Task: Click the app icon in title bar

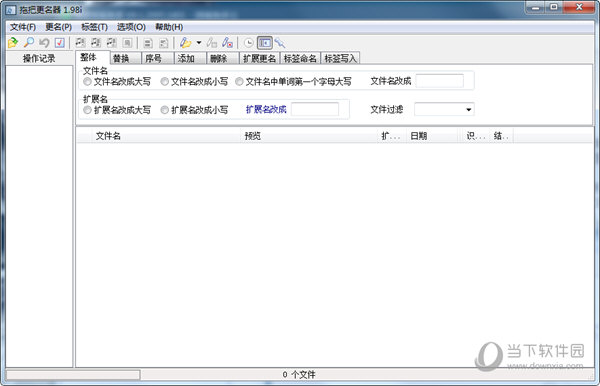Action: point(11,10)
